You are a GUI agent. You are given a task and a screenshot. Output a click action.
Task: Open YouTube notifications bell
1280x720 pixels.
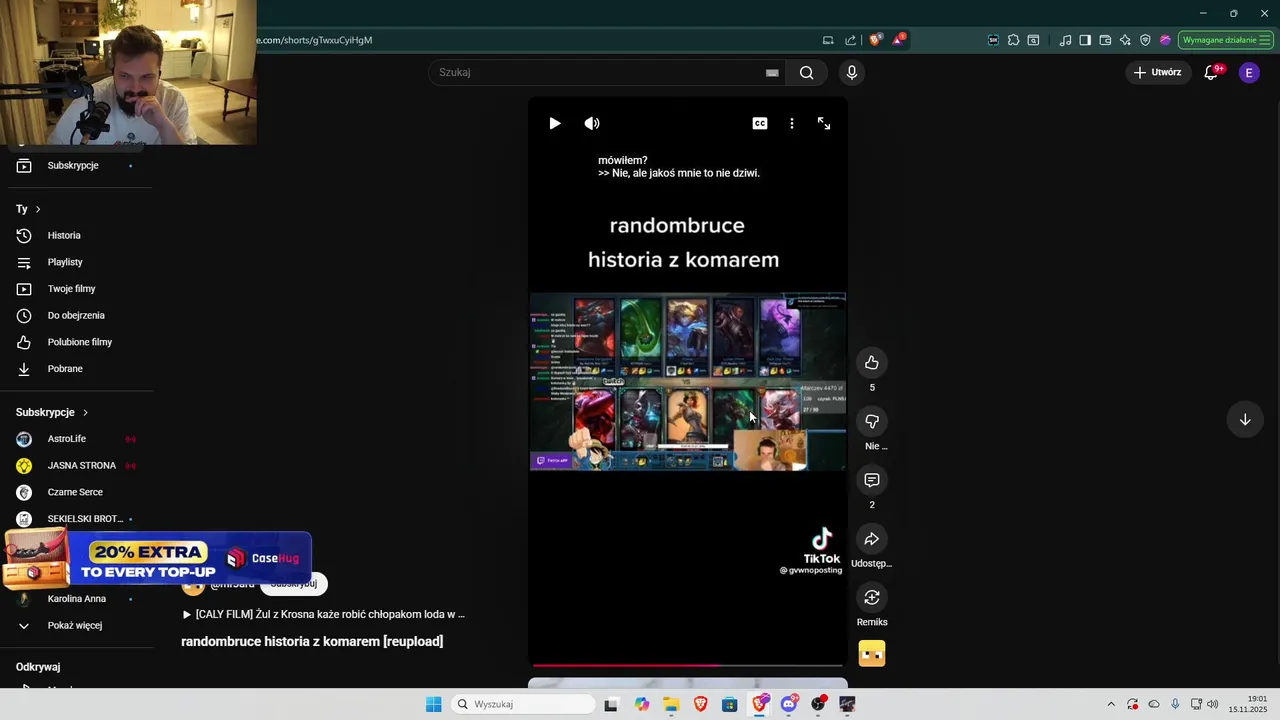pos(1211,72)
